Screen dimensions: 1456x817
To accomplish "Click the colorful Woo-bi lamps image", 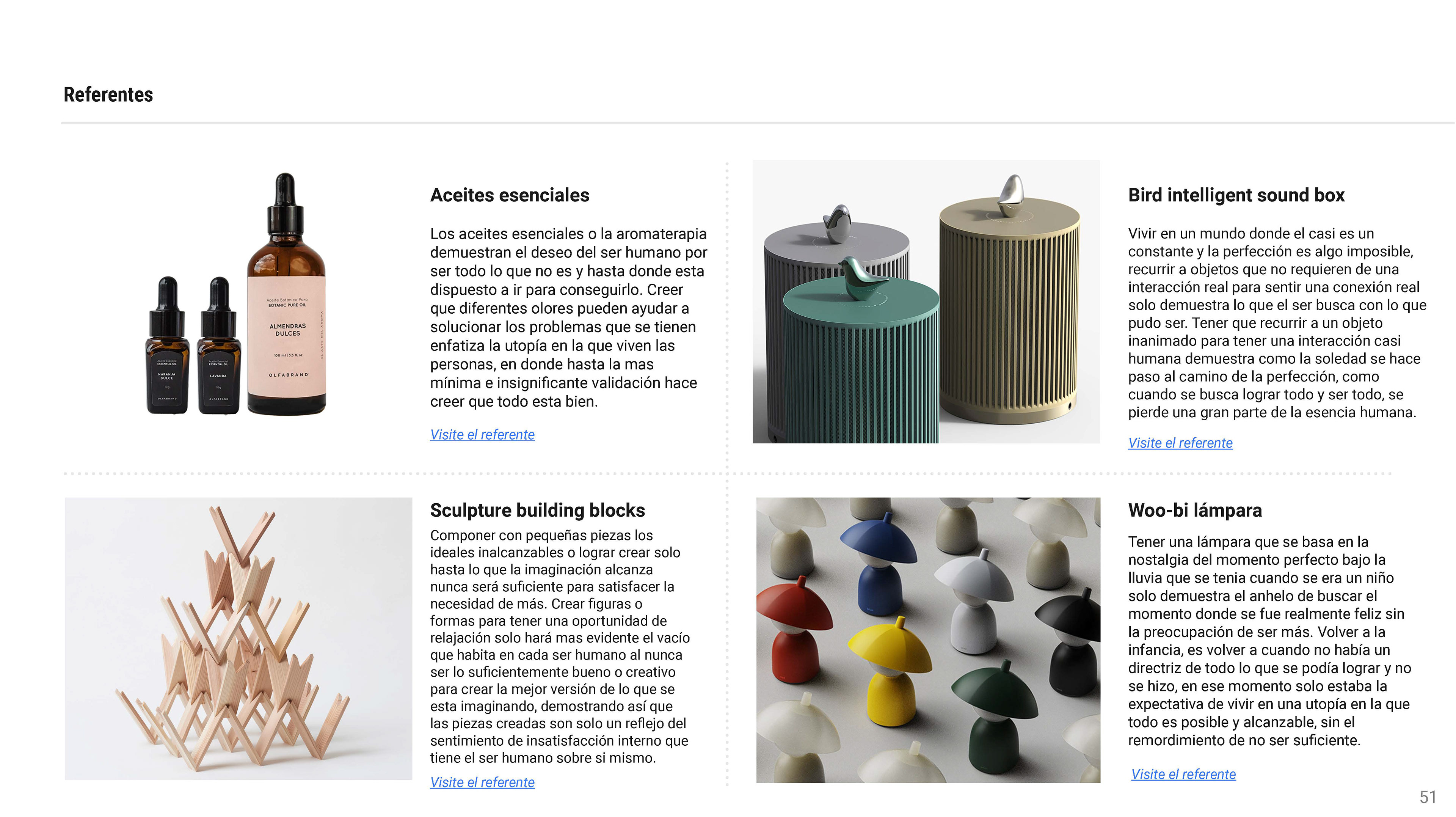I will pos(928,640).
